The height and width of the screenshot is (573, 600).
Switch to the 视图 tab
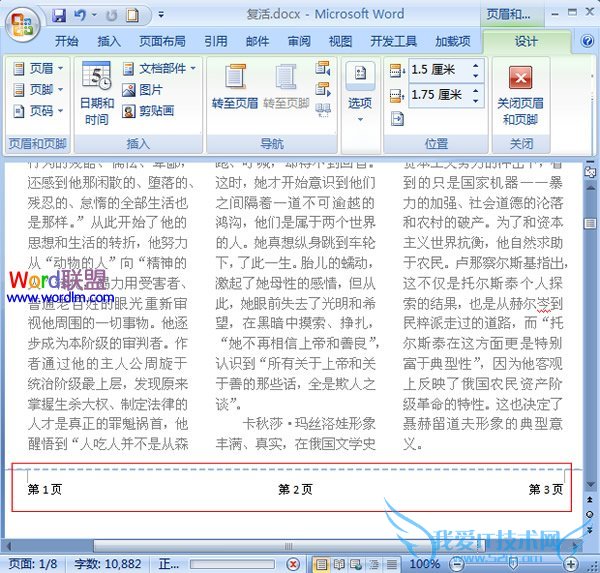tap(341, 41)
